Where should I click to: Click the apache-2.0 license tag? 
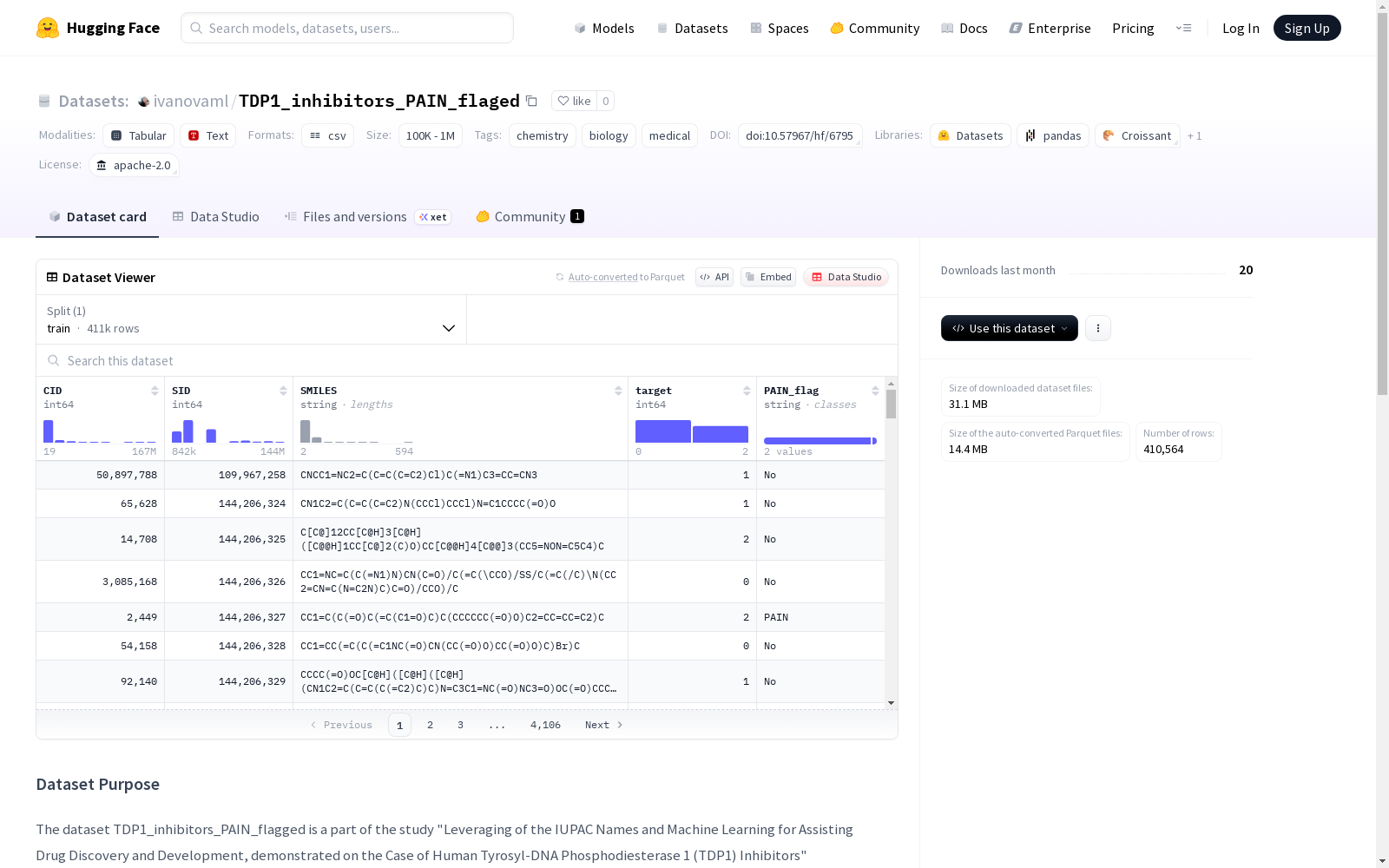coord(134,165)
